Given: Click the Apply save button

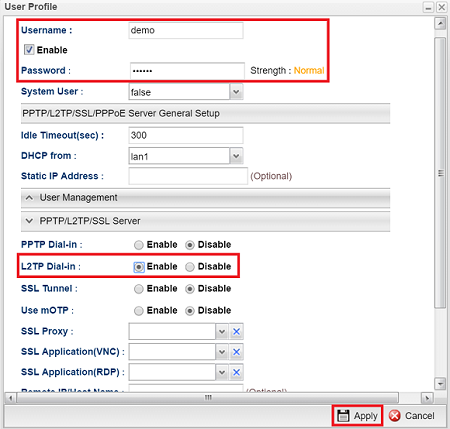Looking at the screenshot, I should (357, 416).
